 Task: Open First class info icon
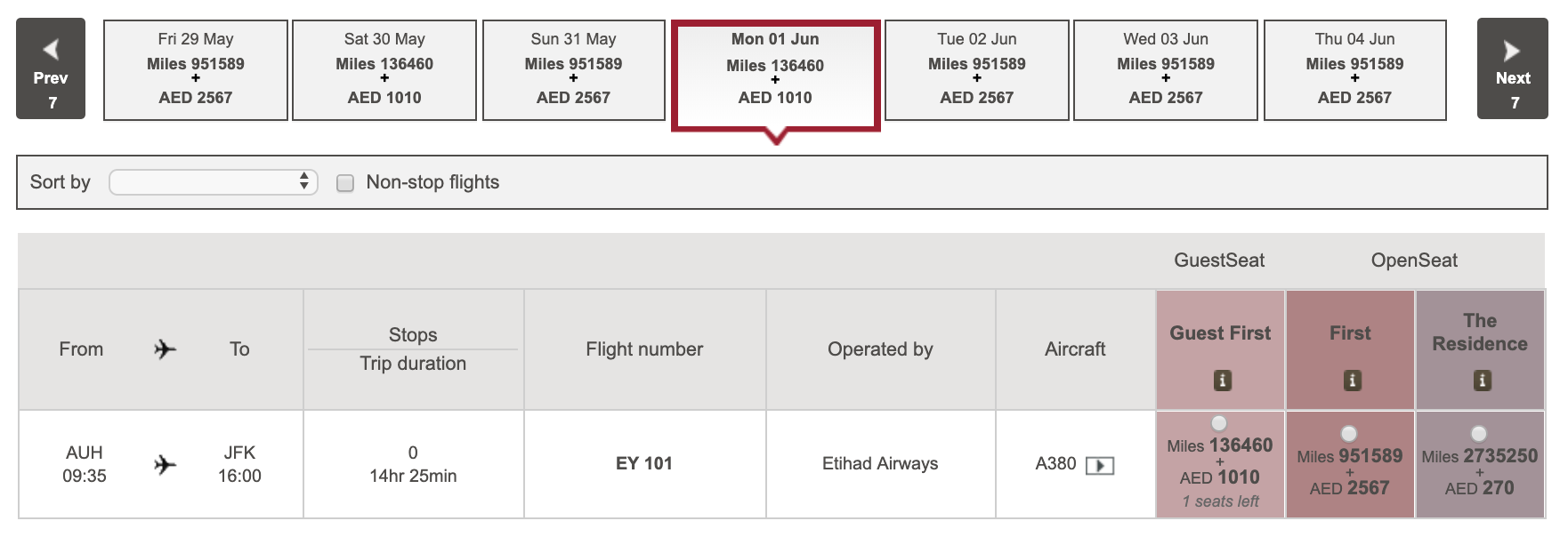(1352, 381)
